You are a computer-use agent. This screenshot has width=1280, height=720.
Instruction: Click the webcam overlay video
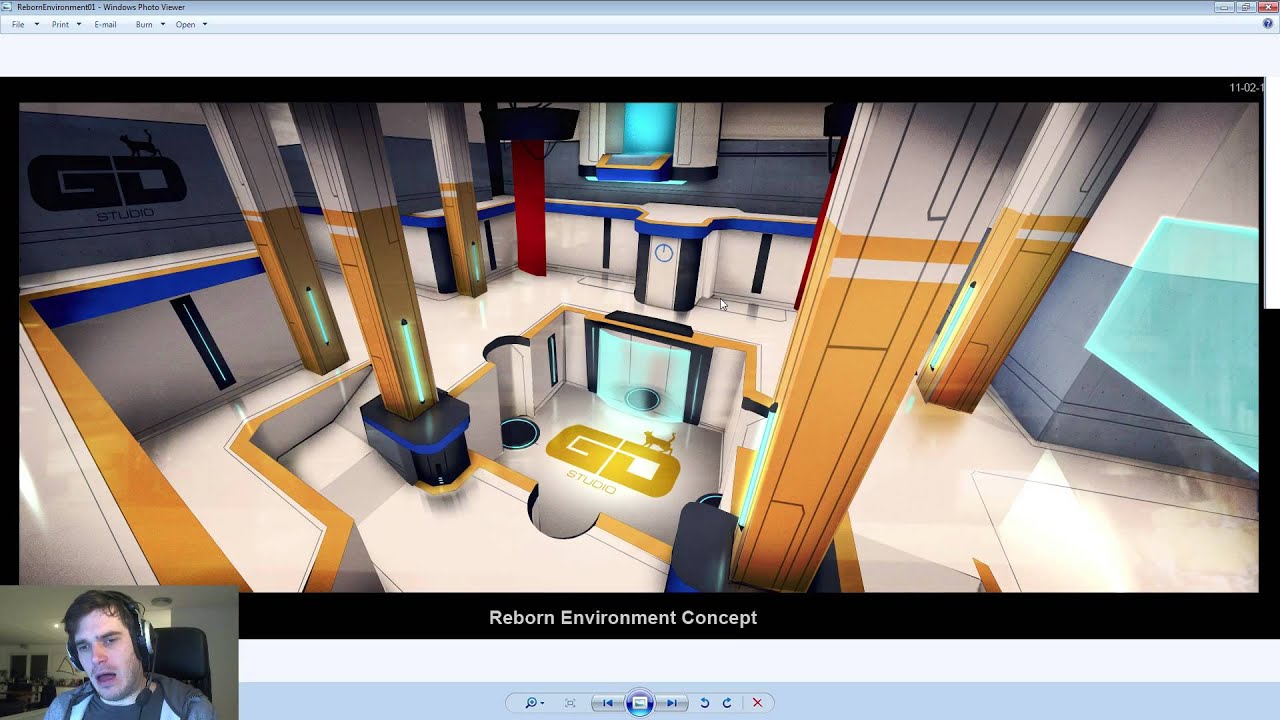(119, 653)
